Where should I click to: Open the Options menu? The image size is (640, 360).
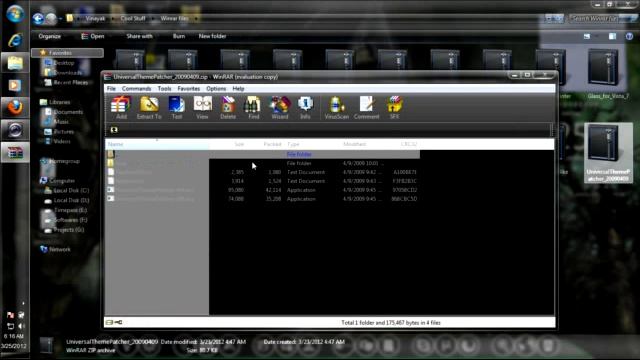(216, 89)
